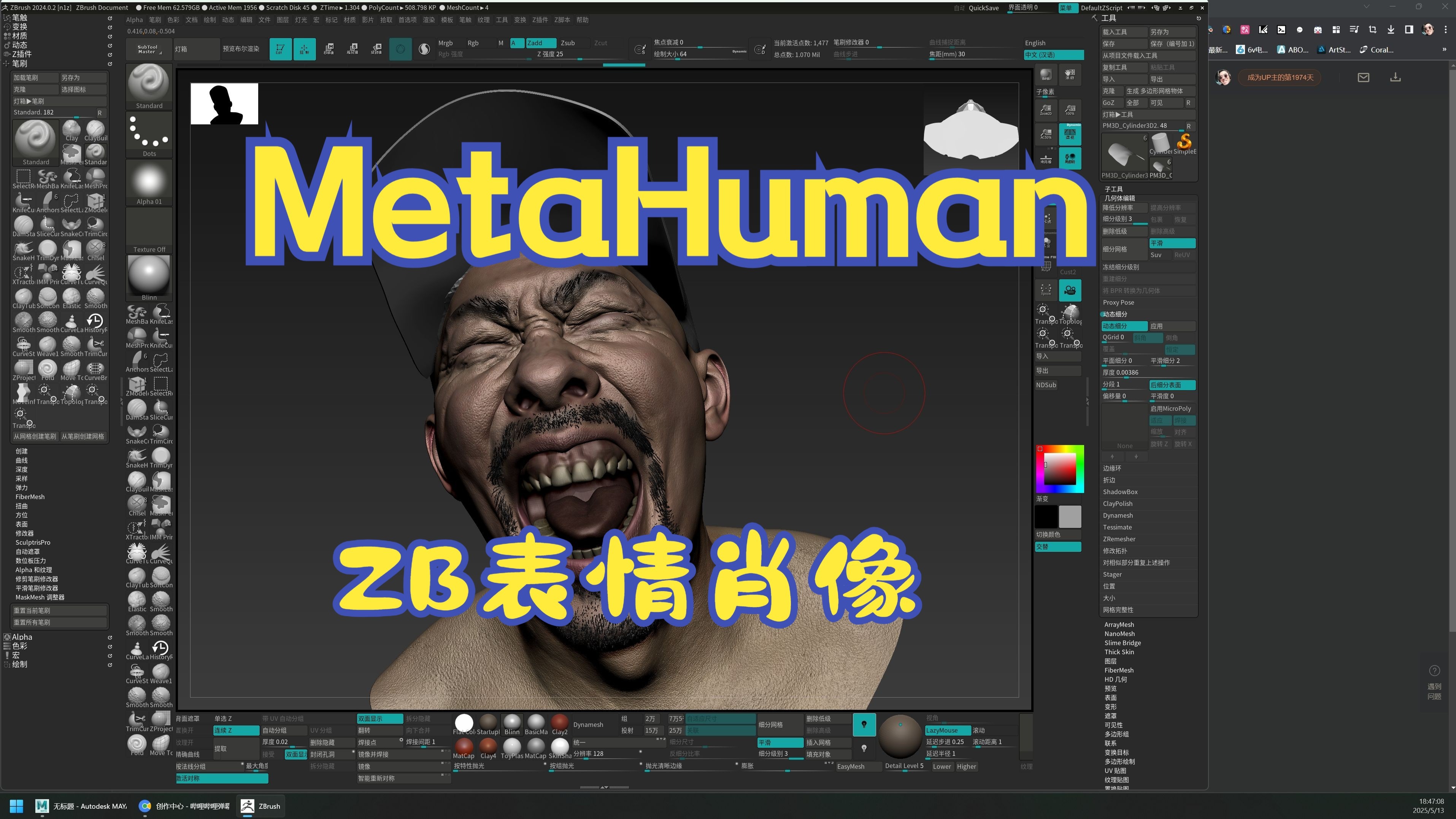Pick the Dots stroke icon
1456x819 pixels.
[149, 135]
